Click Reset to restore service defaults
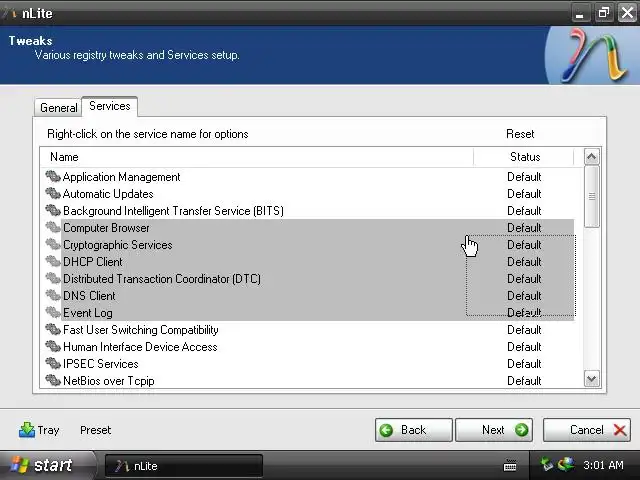Image resolution: width=640 pixels, height=480 pixels. pyautogui.click(x=520, y=134)
